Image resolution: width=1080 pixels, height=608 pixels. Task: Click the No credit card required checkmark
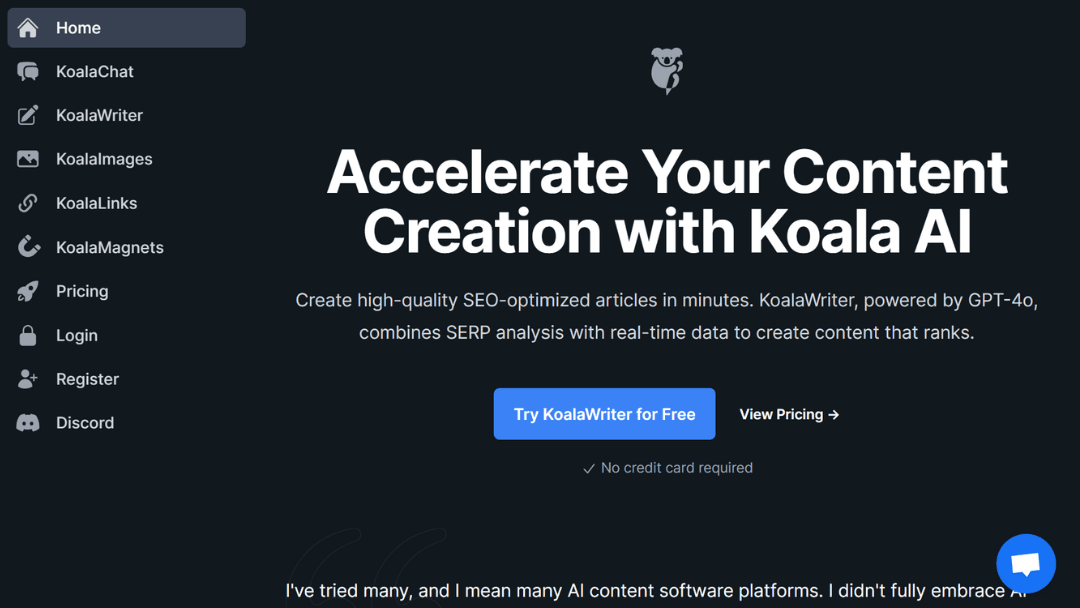point(589,467)
